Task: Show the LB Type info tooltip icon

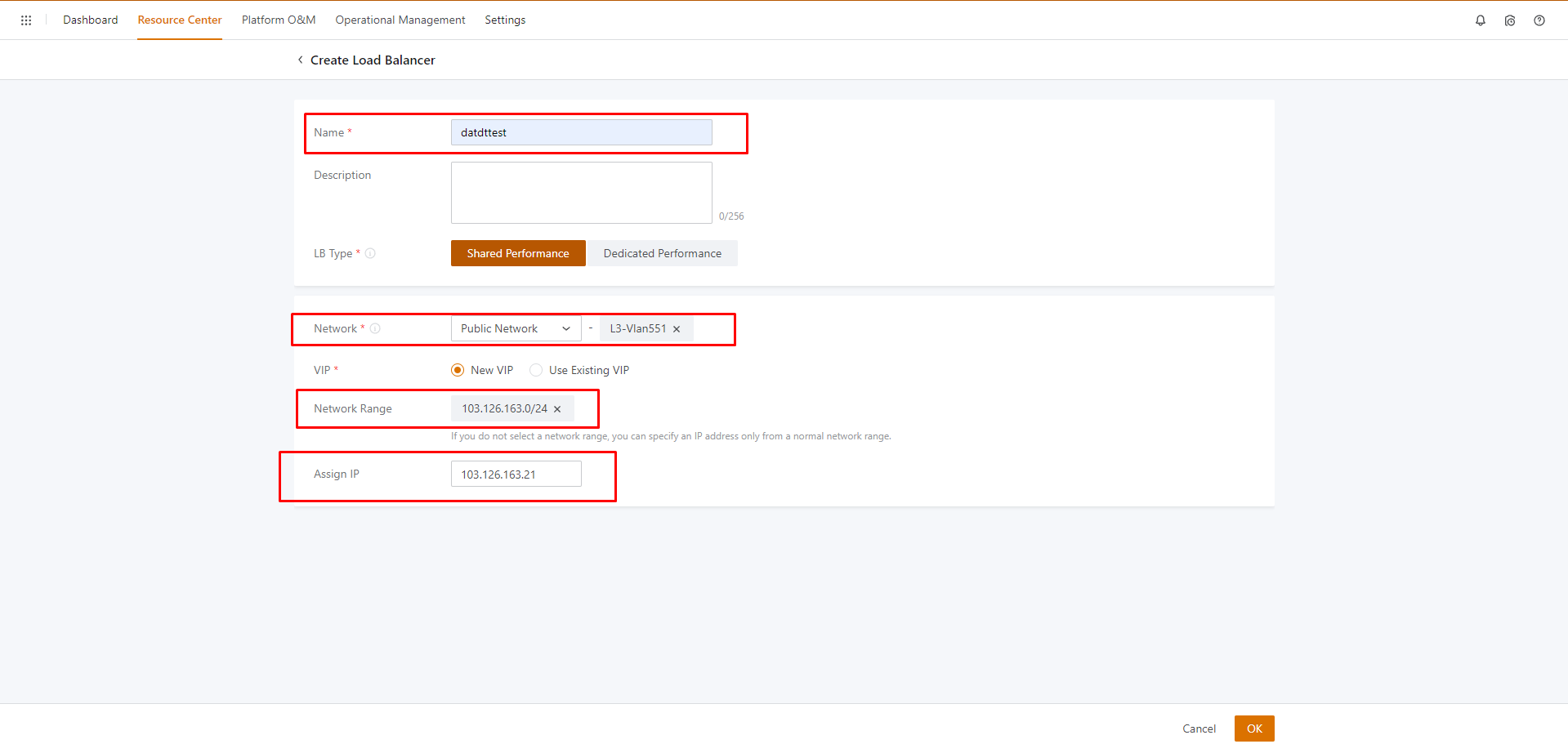Action: (x=370, y=253)
